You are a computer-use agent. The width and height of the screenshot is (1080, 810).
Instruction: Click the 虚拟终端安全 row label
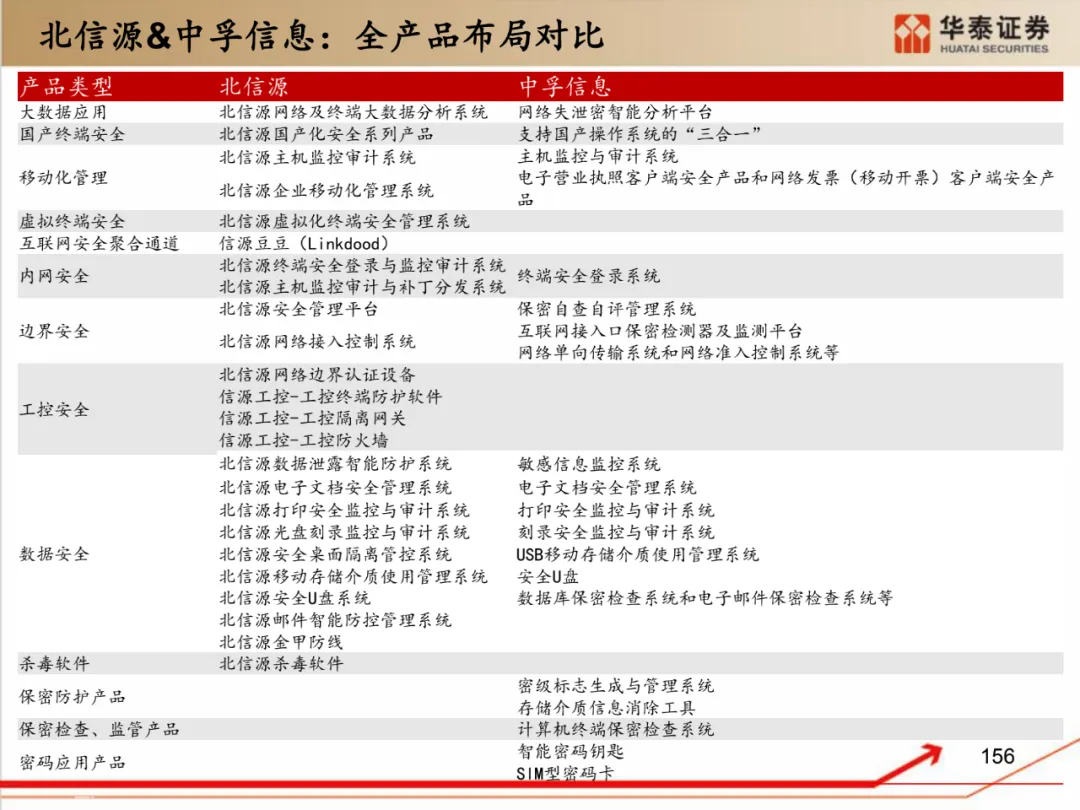72,222
